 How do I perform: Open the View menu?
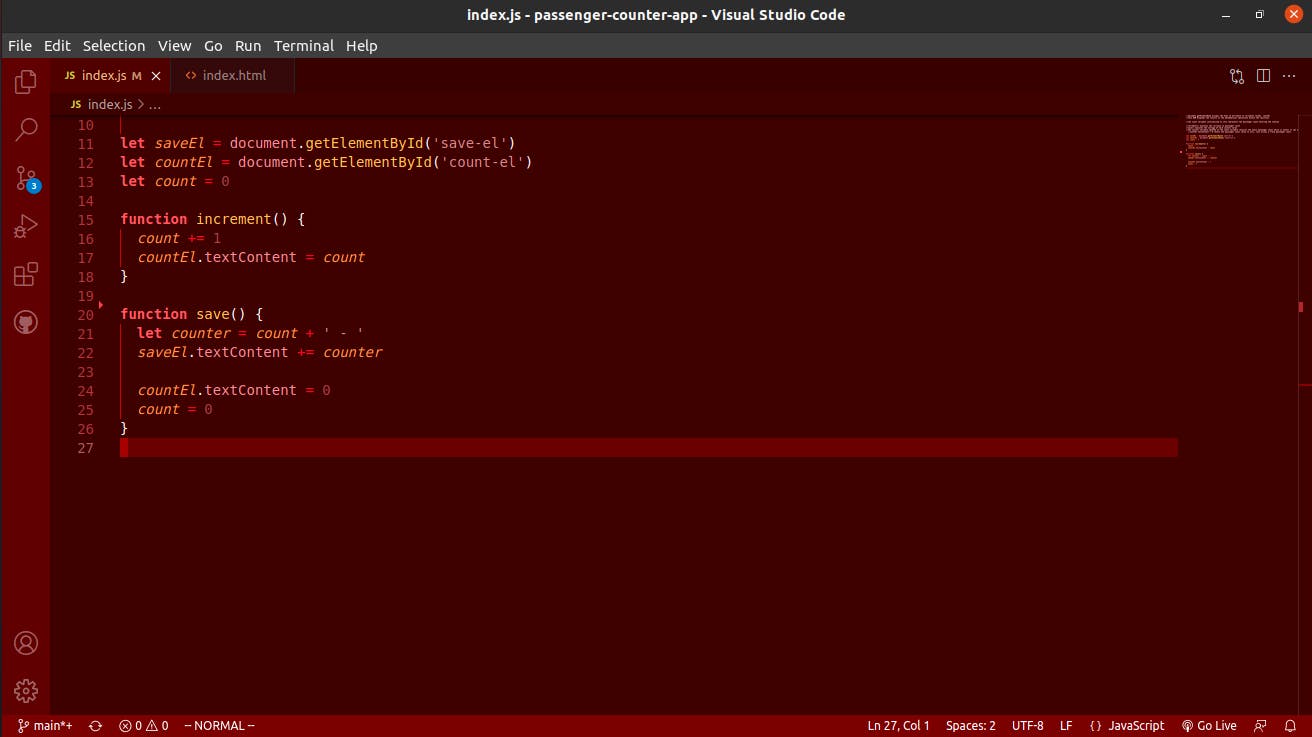pyautogui.click(x=174, y=46)
